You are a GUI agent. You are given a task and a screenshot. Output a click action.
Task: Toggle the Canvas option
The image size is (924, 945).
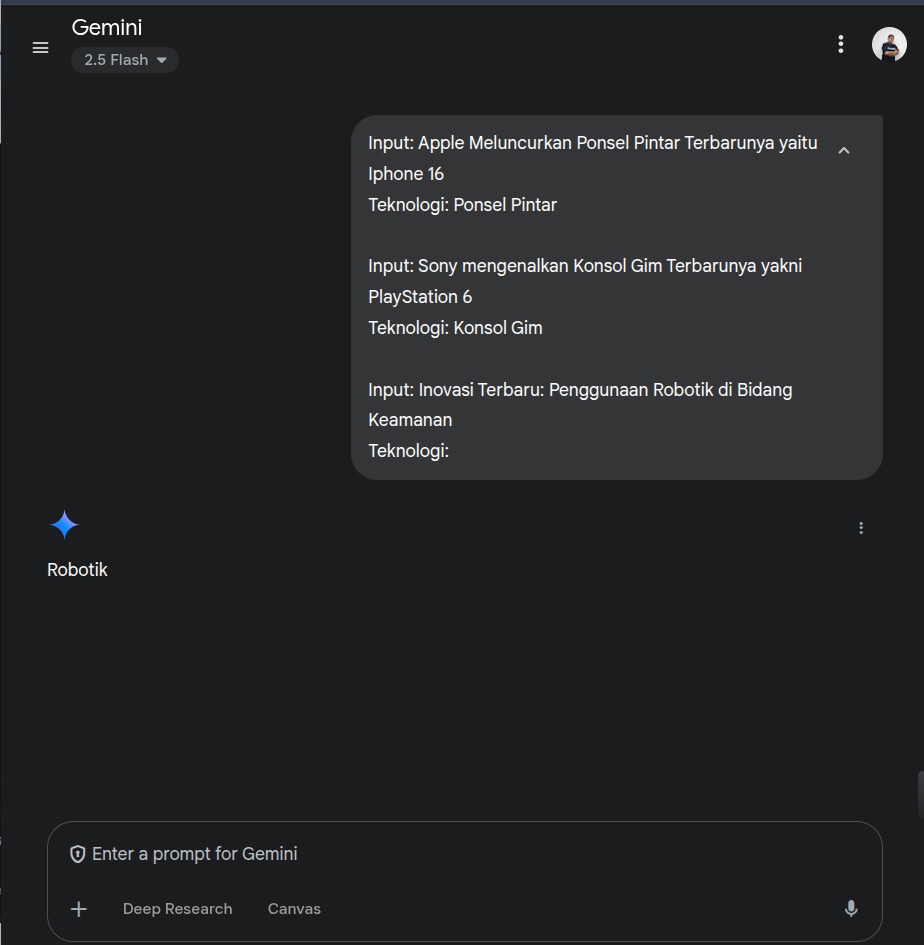[294, 909]
